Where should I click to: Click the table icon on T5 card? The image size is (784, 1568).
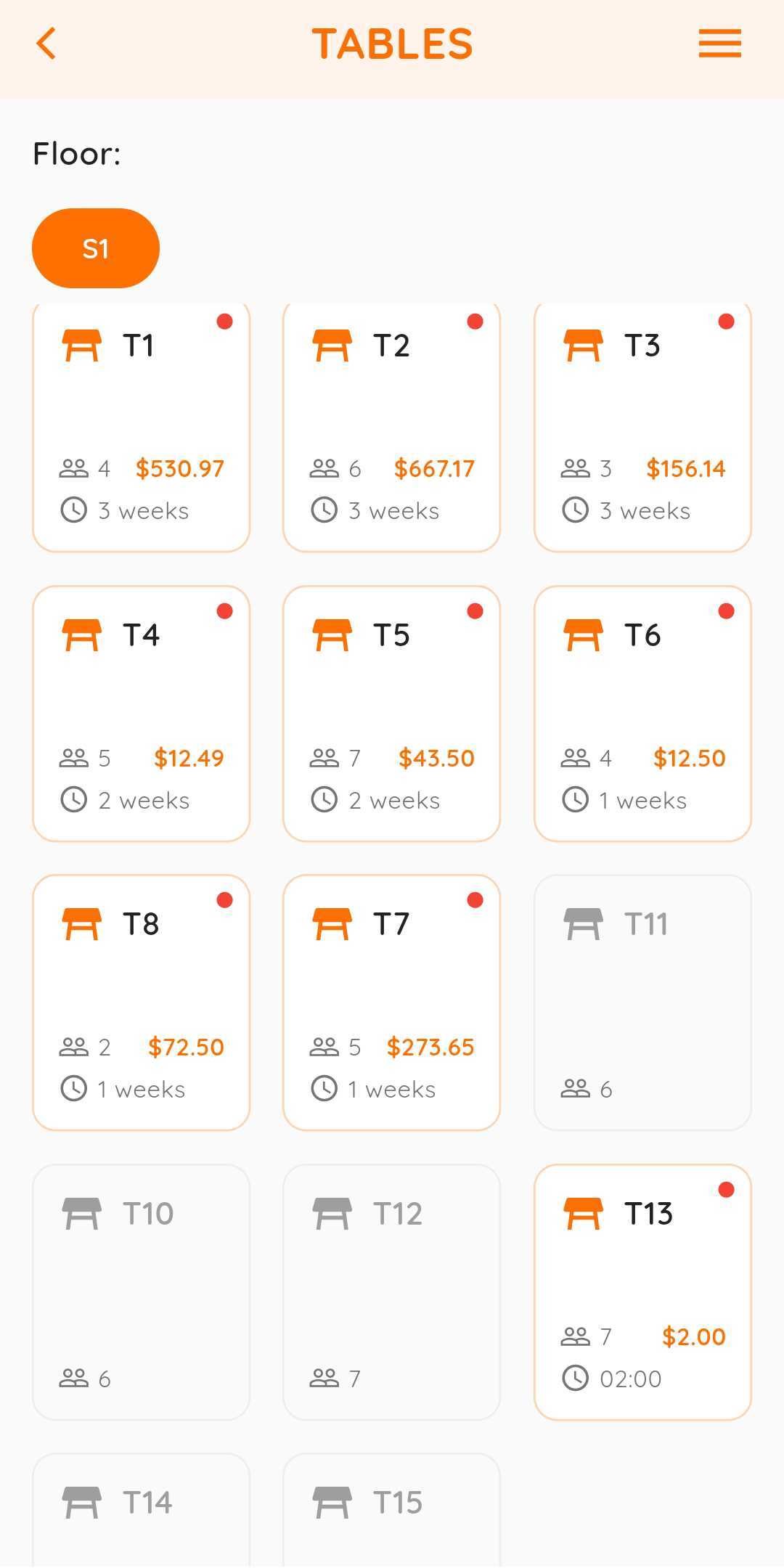click(332, 635)
